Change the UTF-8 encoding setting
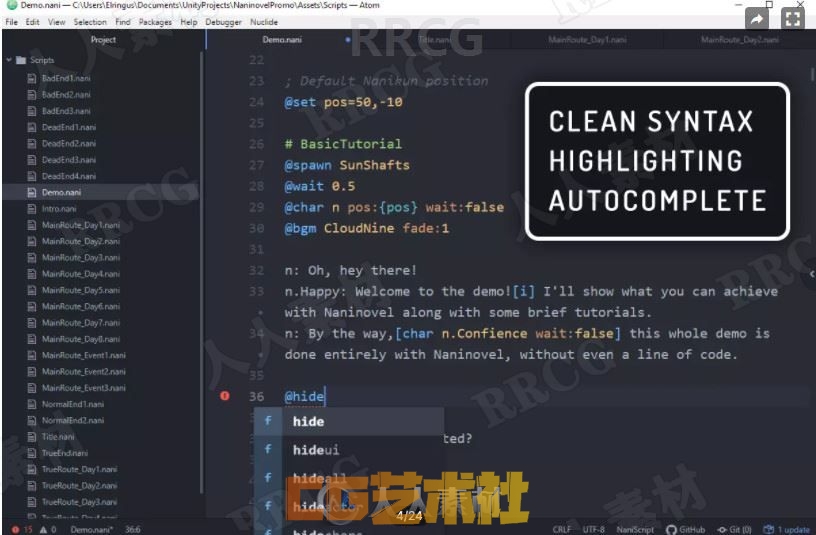816x535 pixels. click(593, 529)
